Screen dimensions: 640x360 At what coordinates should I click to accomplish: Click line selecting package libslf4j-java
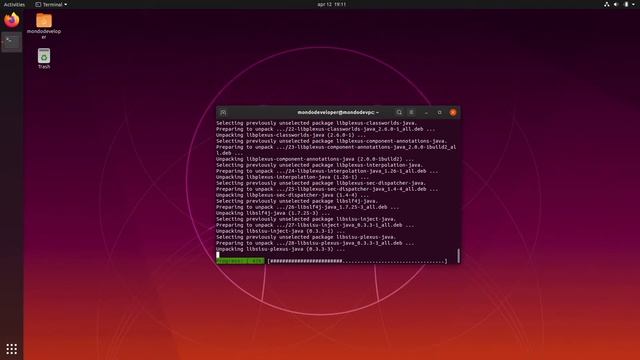click(297, 201)
